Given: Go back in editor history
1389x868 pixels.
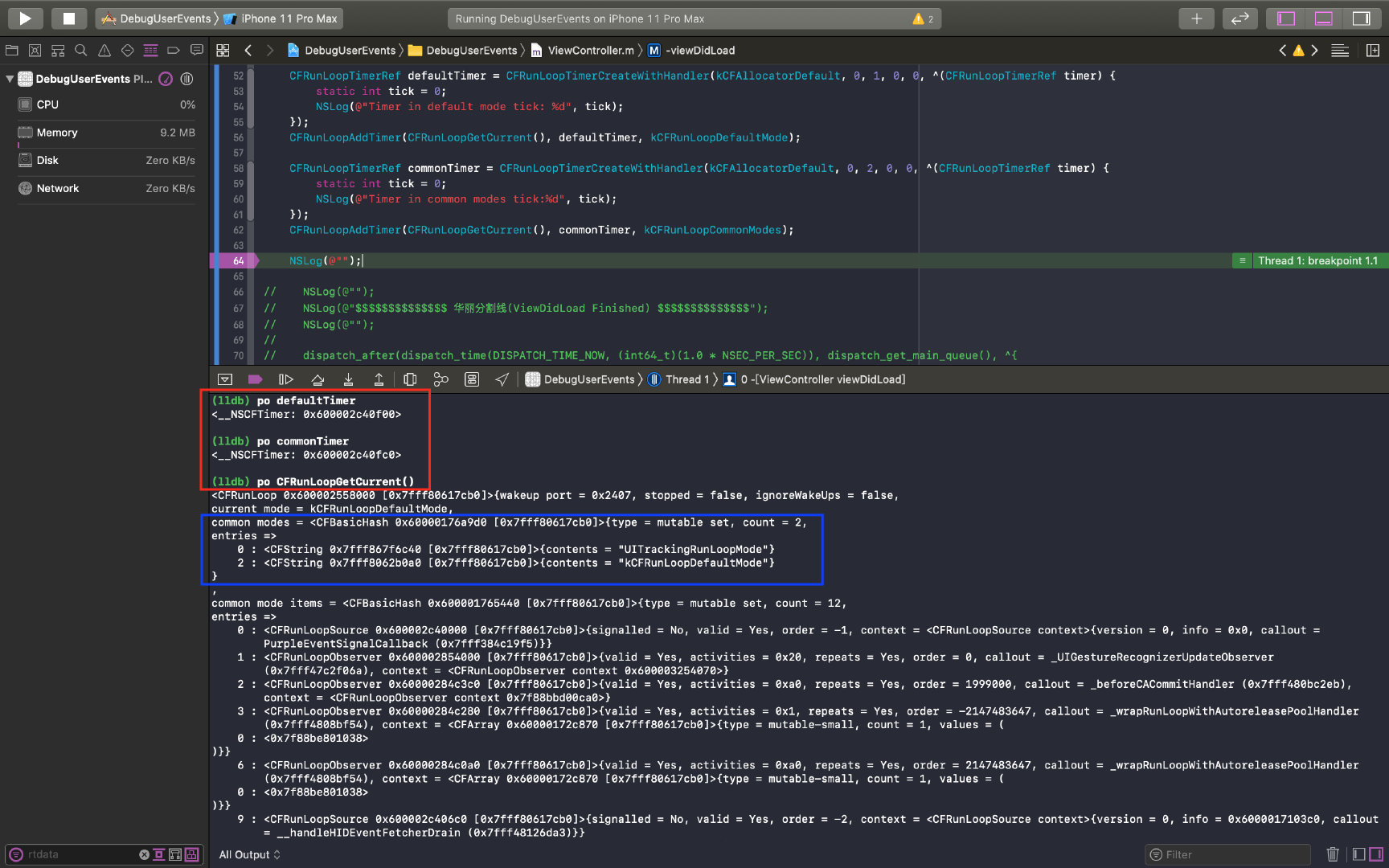Looking at the screenshot, I should coord(248,50).
